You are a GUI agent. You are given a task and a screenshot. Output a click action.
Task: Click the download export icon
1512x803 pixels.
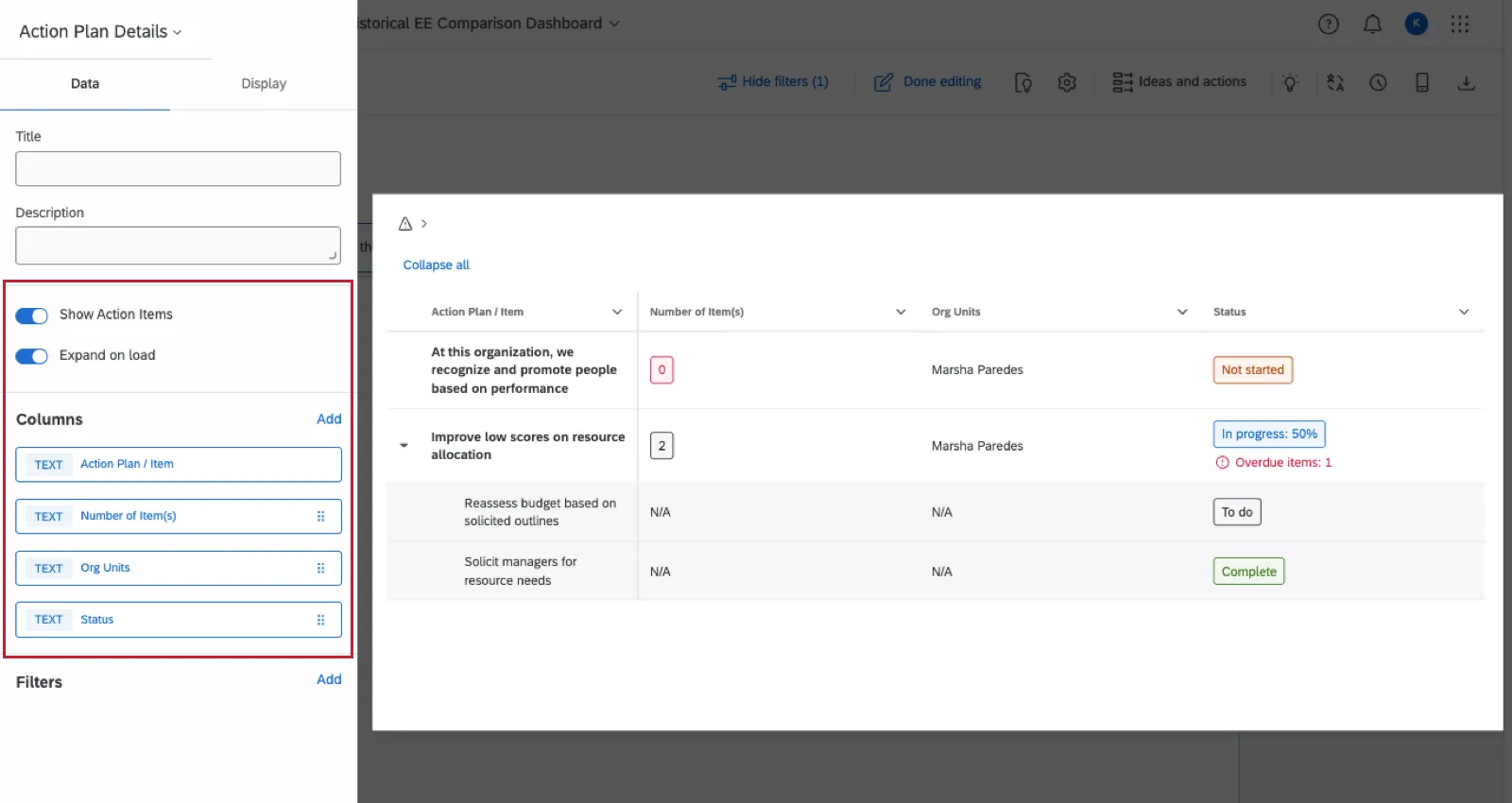[1466, 83]
